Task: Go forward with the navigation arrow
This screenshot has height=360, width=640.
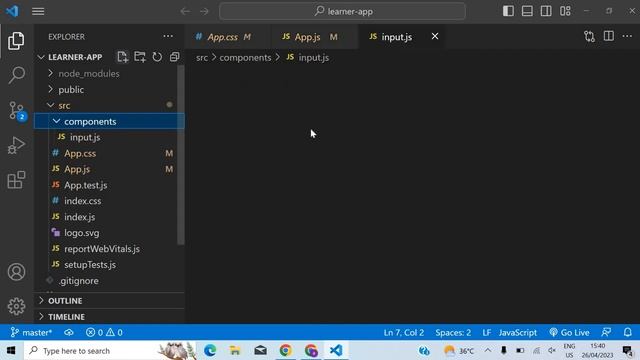Action: click(204, 11)
